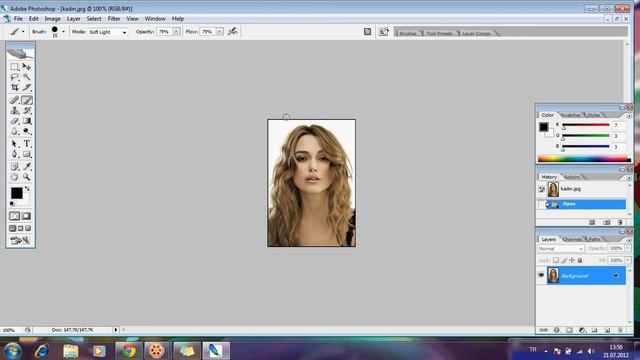Open the Opacity slider arrow in options bar

coord(176,31)
